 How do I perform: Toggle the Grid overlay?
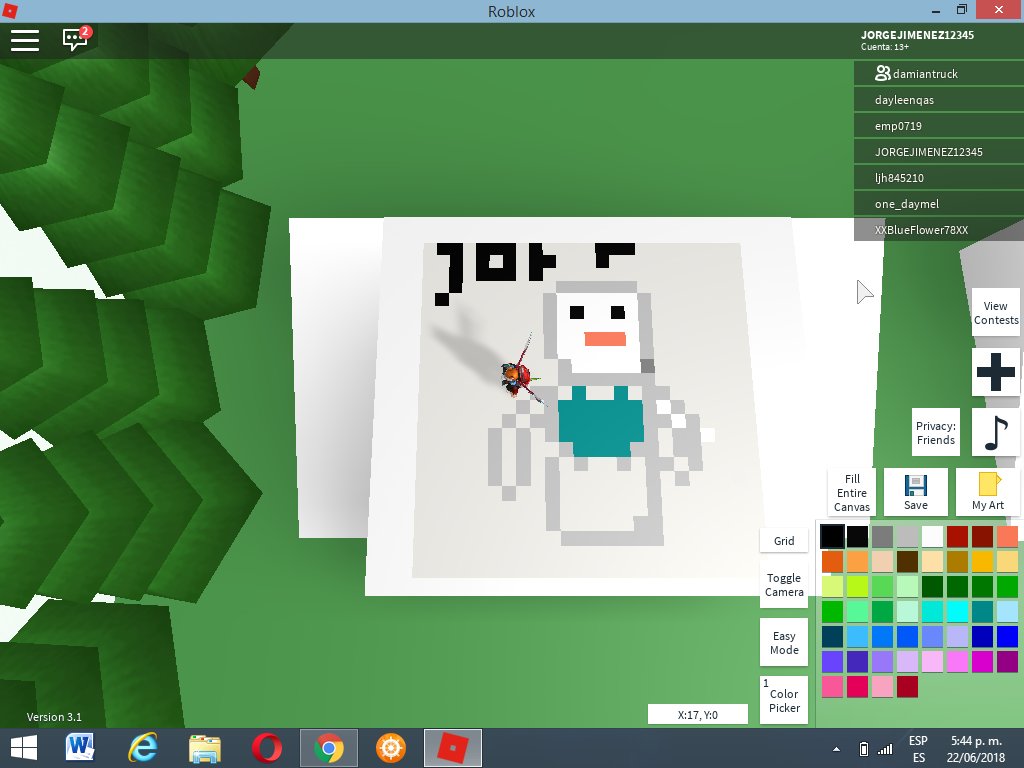click(784, 541)
